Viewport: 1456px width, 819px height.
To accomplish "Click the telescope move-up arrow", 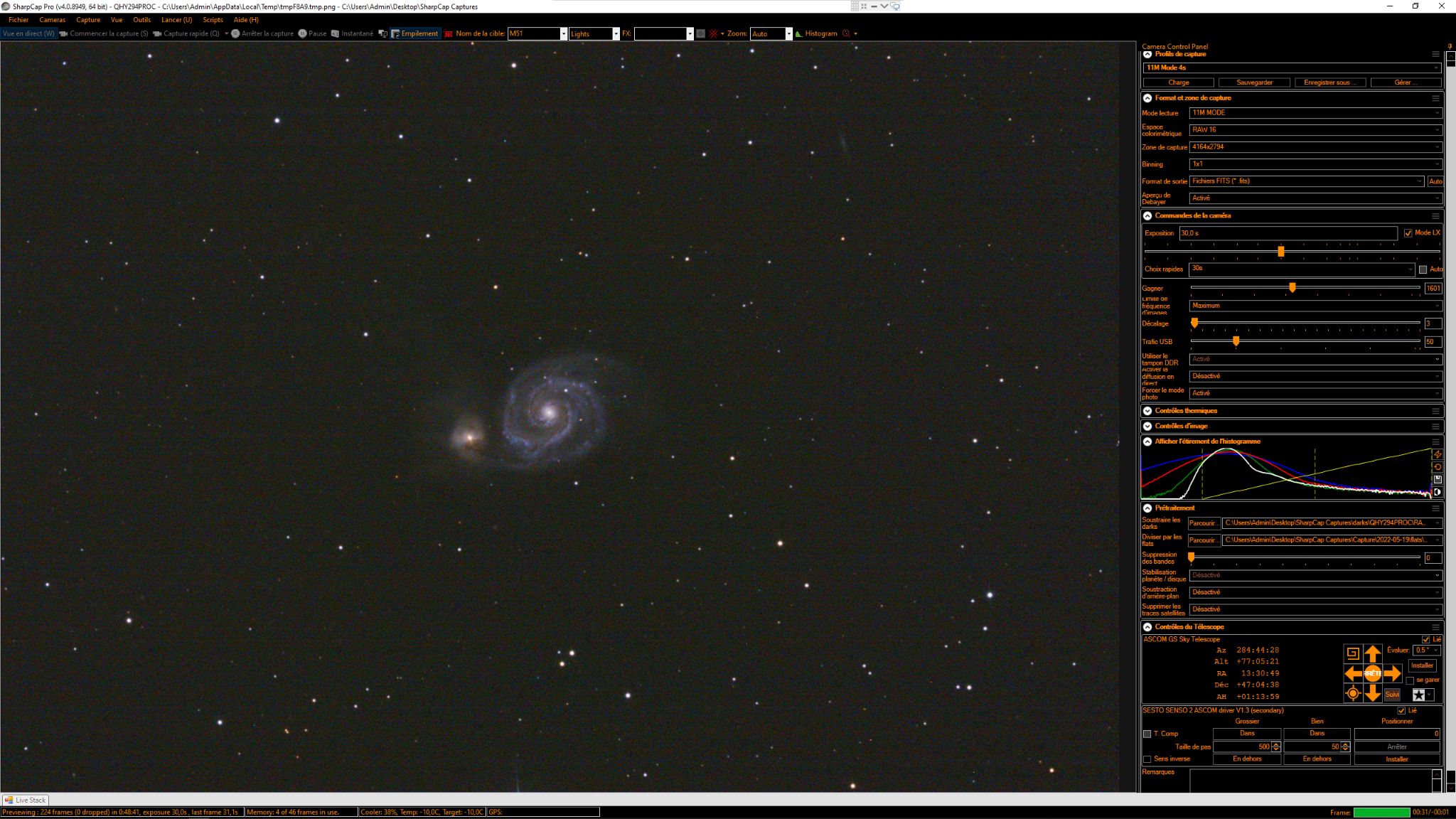I will pos(1372,653).
